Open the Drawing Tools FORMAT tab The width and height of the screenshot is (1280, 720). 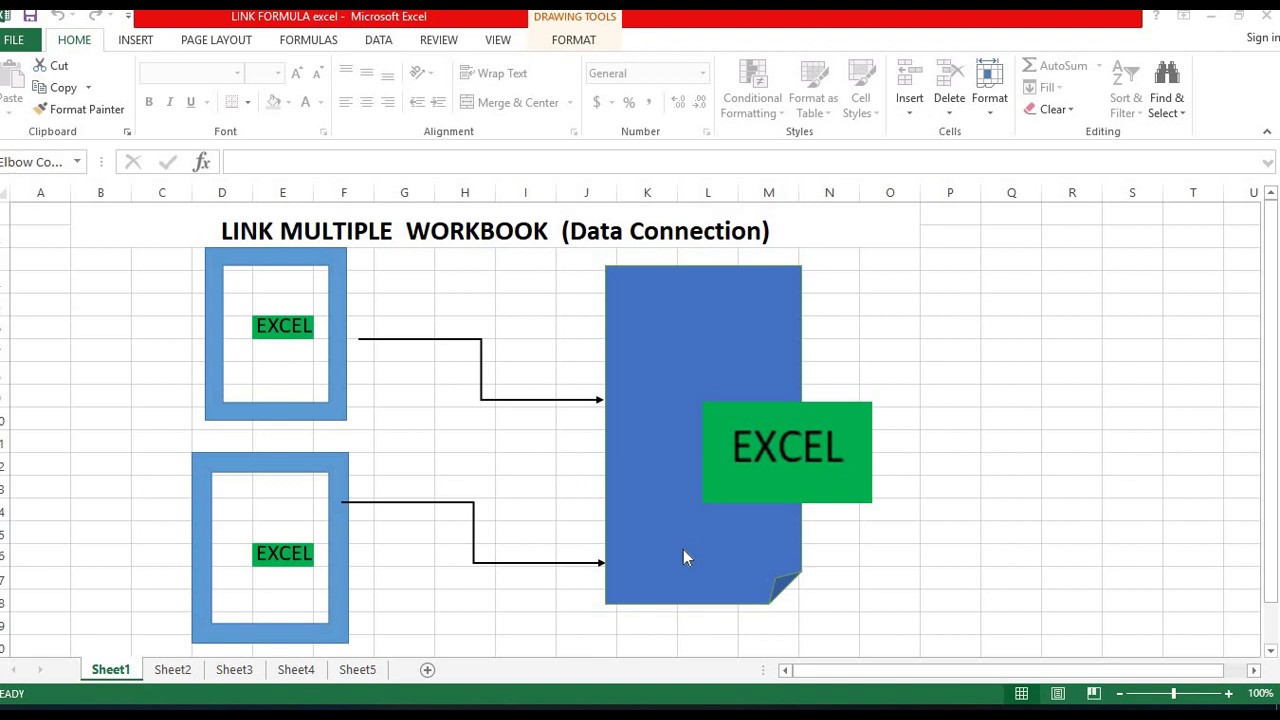point(573,40)
